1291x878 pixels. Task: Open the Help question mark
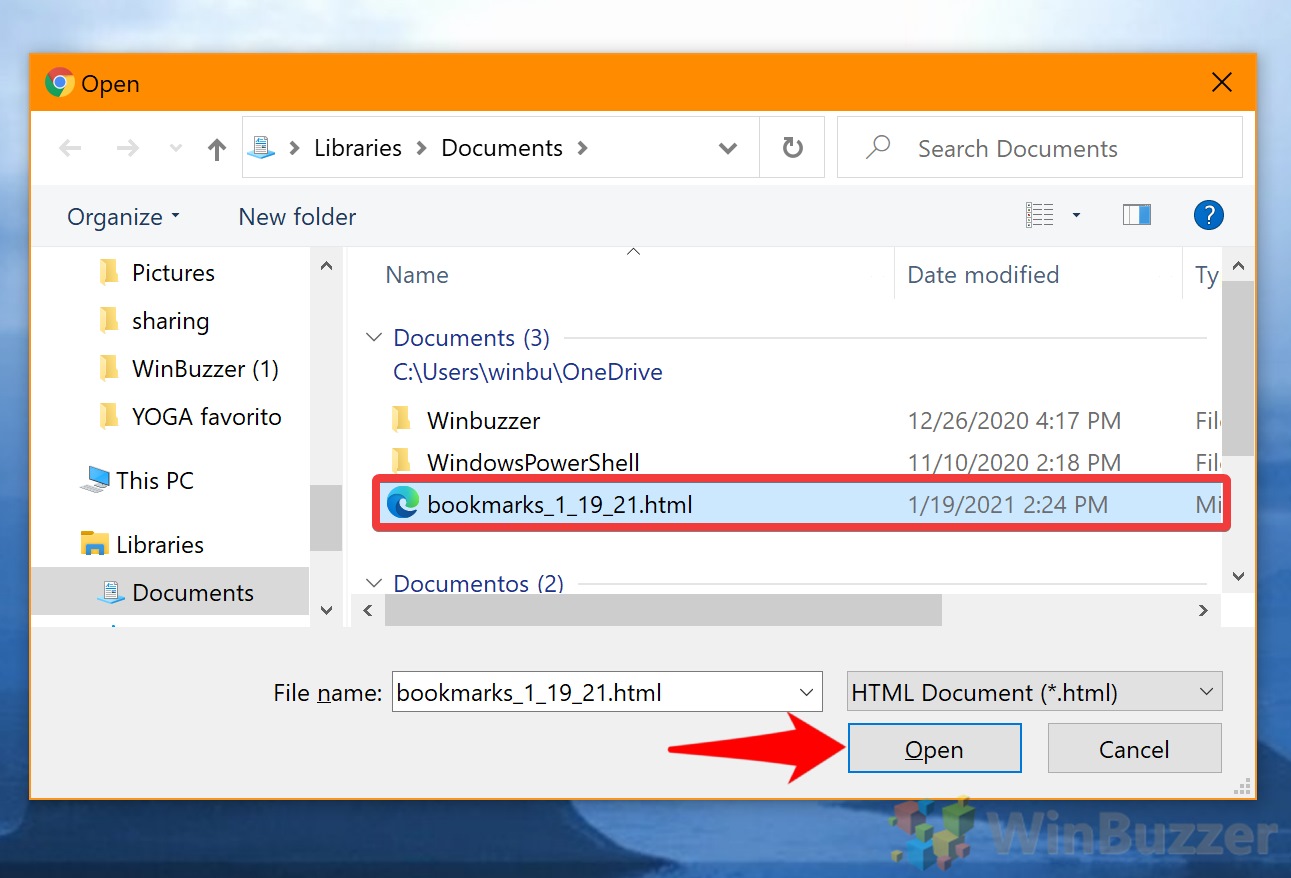click(1208, 215)
